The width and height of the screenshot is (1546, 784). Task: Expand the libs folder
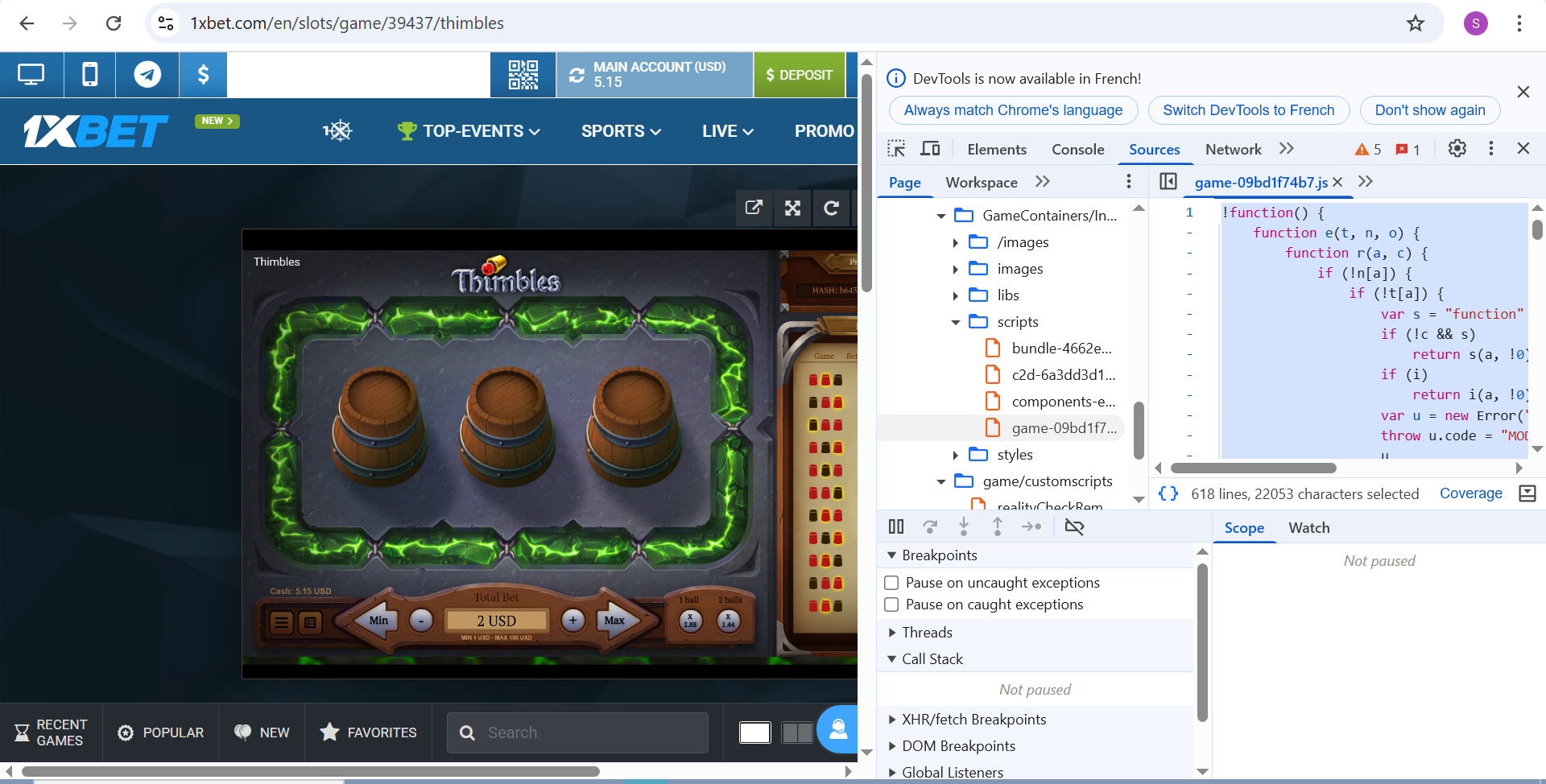tap(955, 295)
